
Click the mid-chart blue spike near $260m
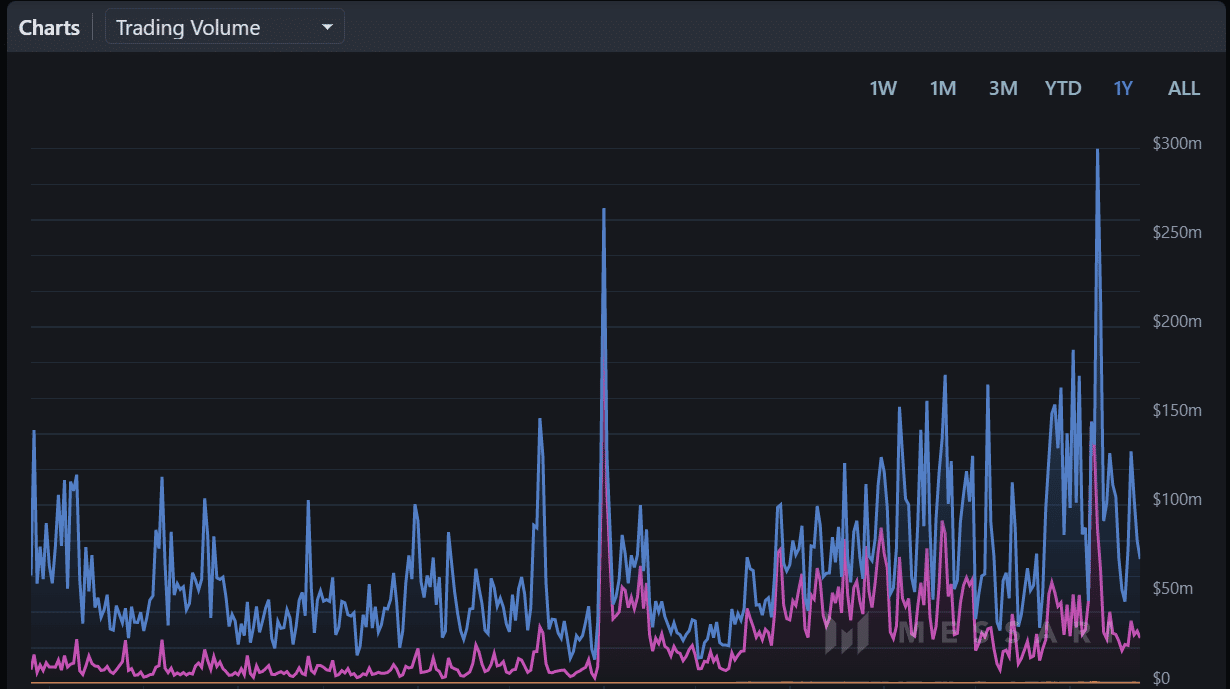coord(603,212)
